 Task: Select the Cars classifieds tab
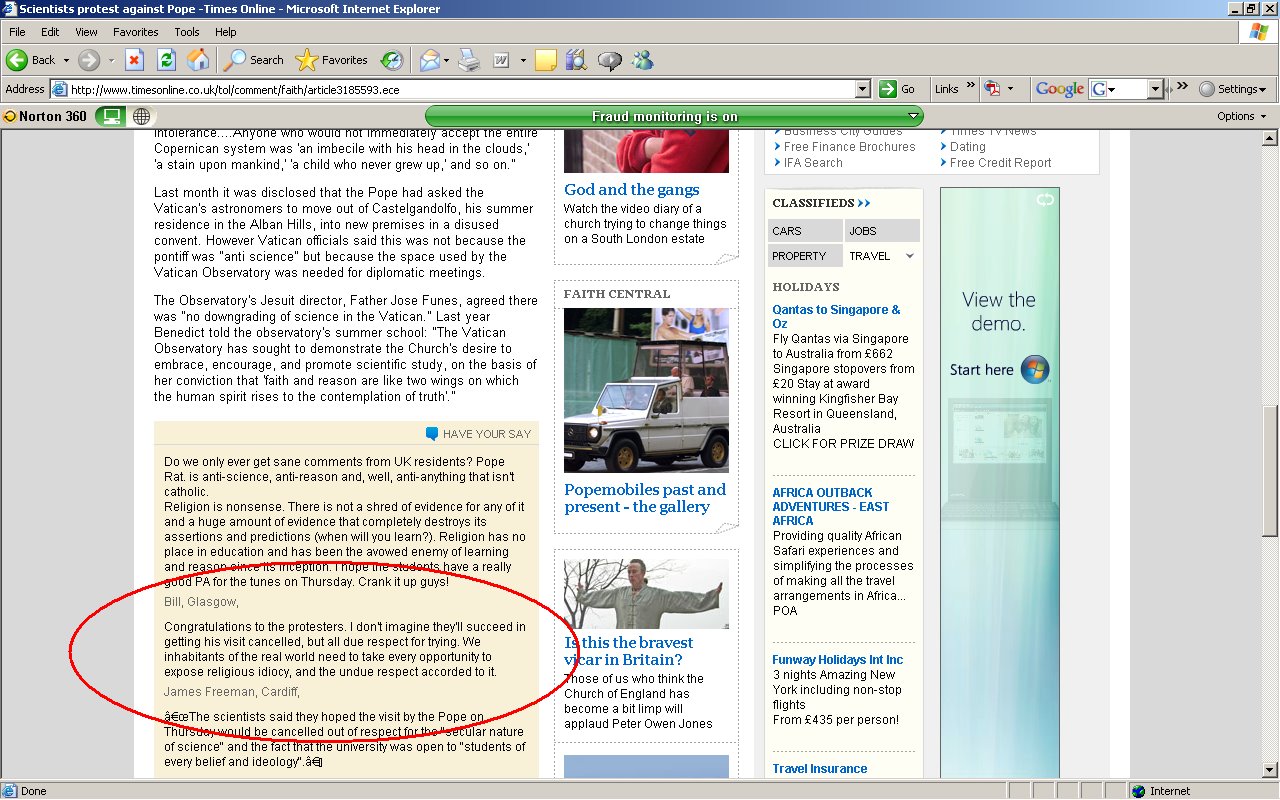click(806, 231)
